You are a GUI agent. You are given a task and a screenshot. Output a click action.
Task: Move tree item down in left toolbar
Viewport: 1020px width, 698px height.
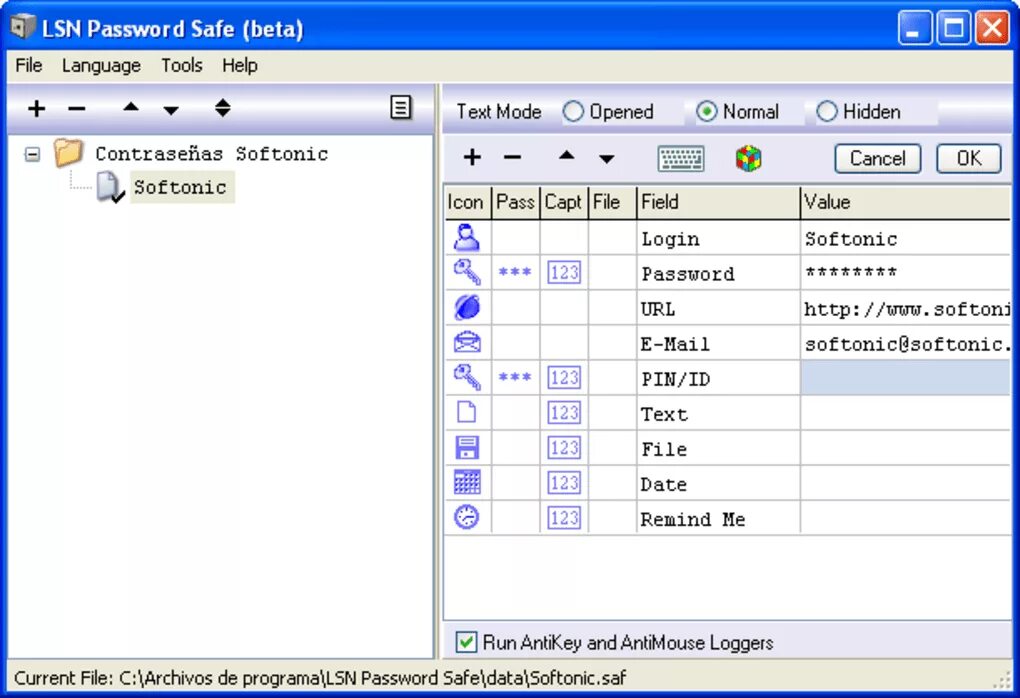171,111
